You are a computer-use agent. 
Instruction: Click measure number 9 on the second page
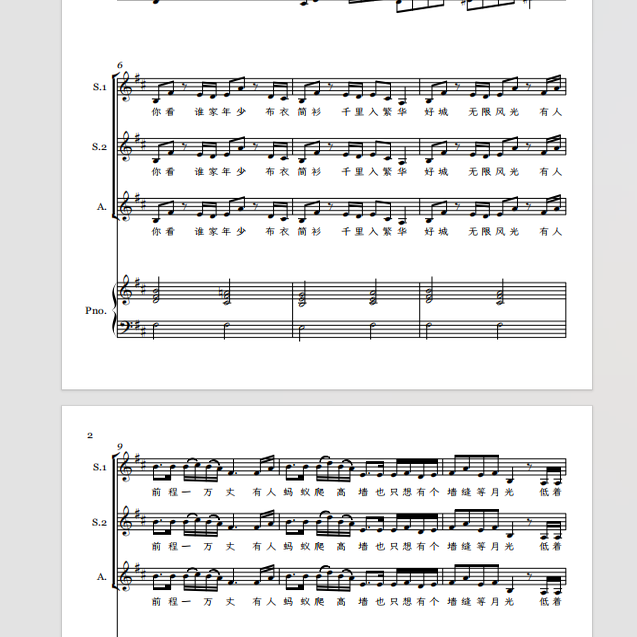(x=120, y=447)
